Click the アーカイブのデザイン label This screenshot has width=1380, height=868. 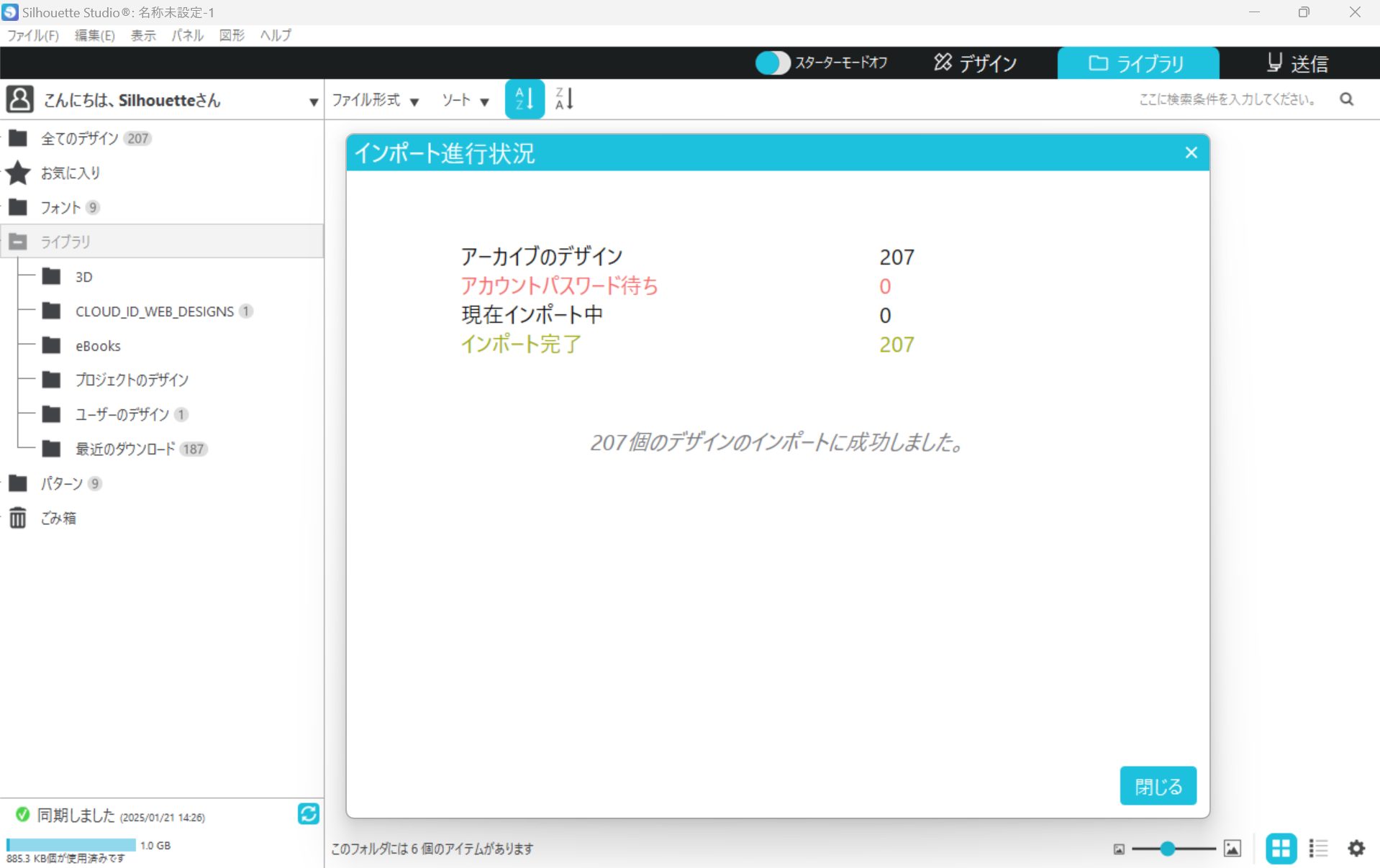point(542,257)
